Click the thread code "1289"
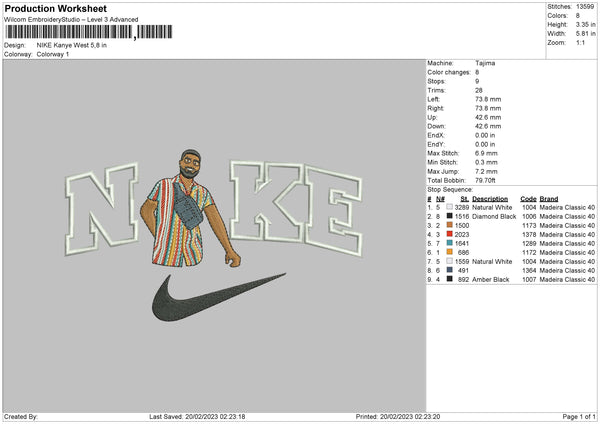Image resolution: width=600 pixels, height=424 pixels. coord(529,243)
